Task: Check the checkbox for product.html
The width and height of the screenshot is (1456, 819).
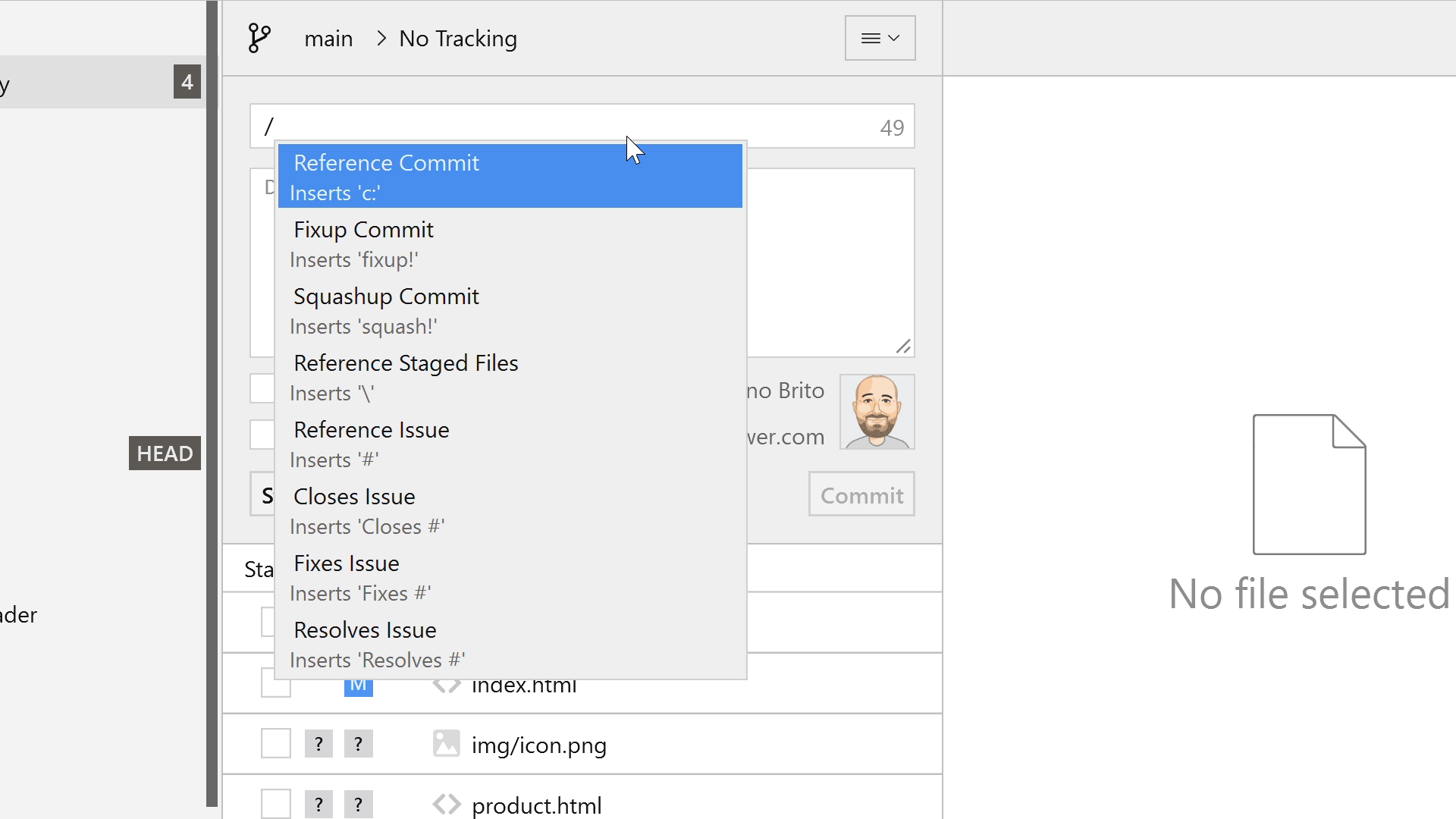Action: click(276, 805)
